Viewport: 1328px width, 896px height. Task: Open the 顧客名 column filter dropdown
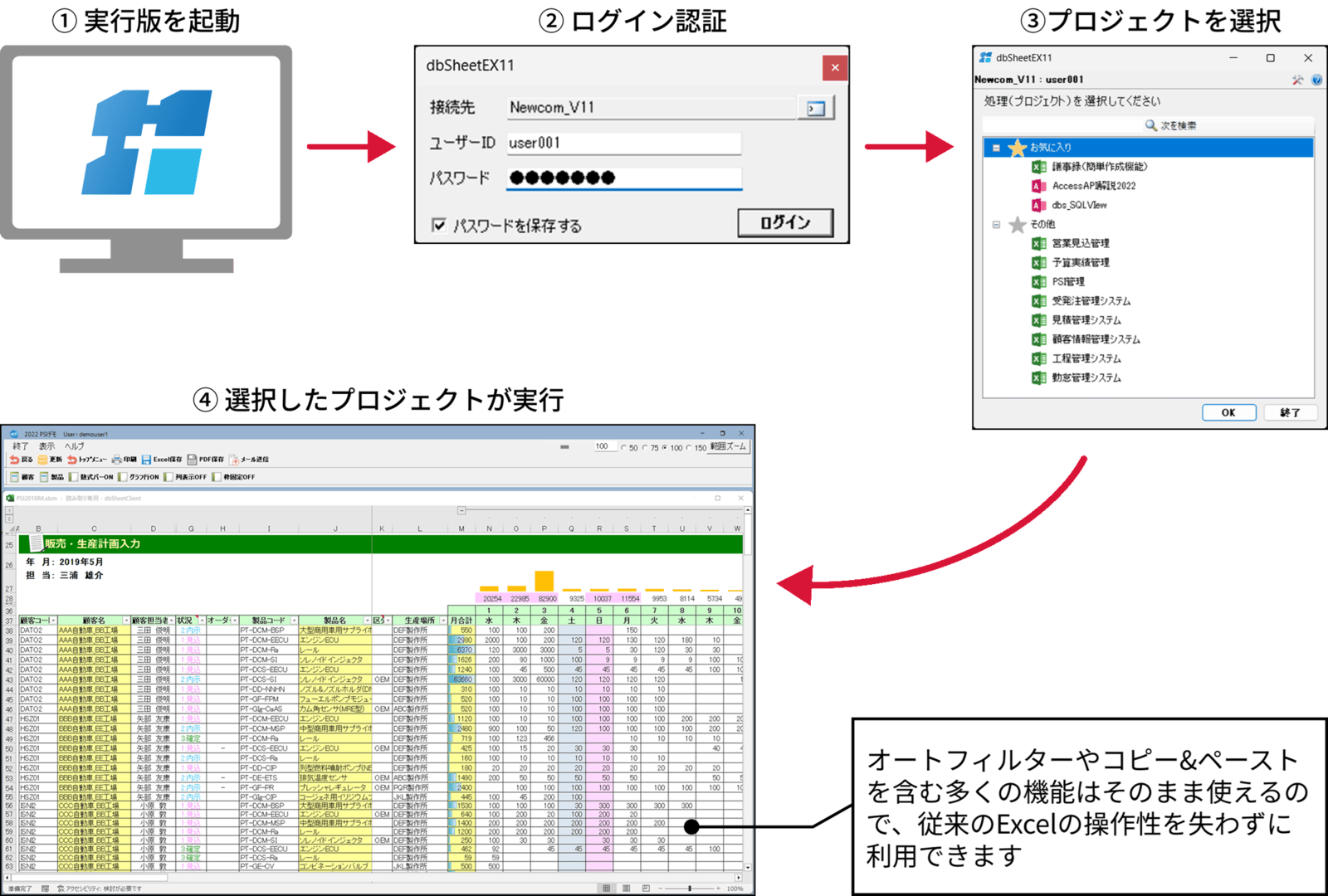click(x=126, y=621)
